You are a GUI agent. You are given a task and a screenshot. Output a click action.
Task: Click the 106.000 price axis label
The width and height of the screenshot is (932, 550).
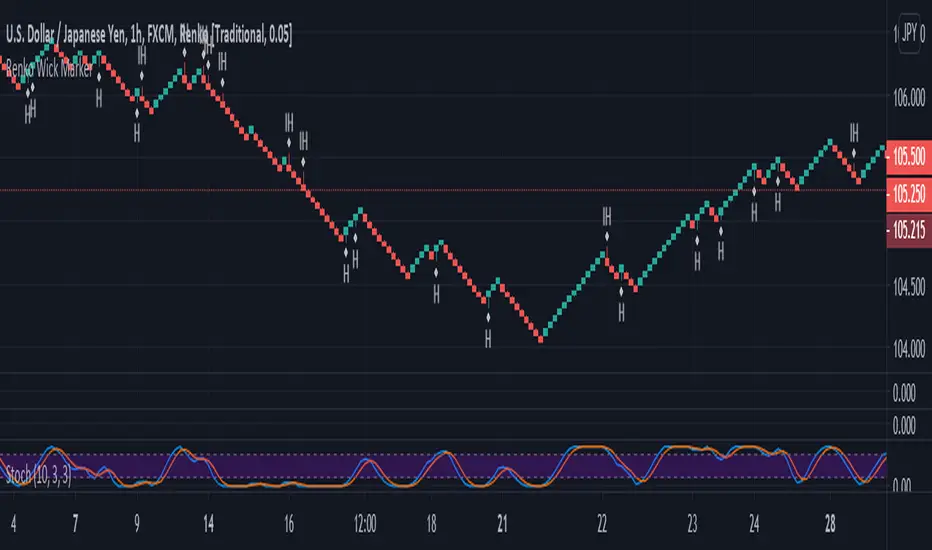[909, 96]
